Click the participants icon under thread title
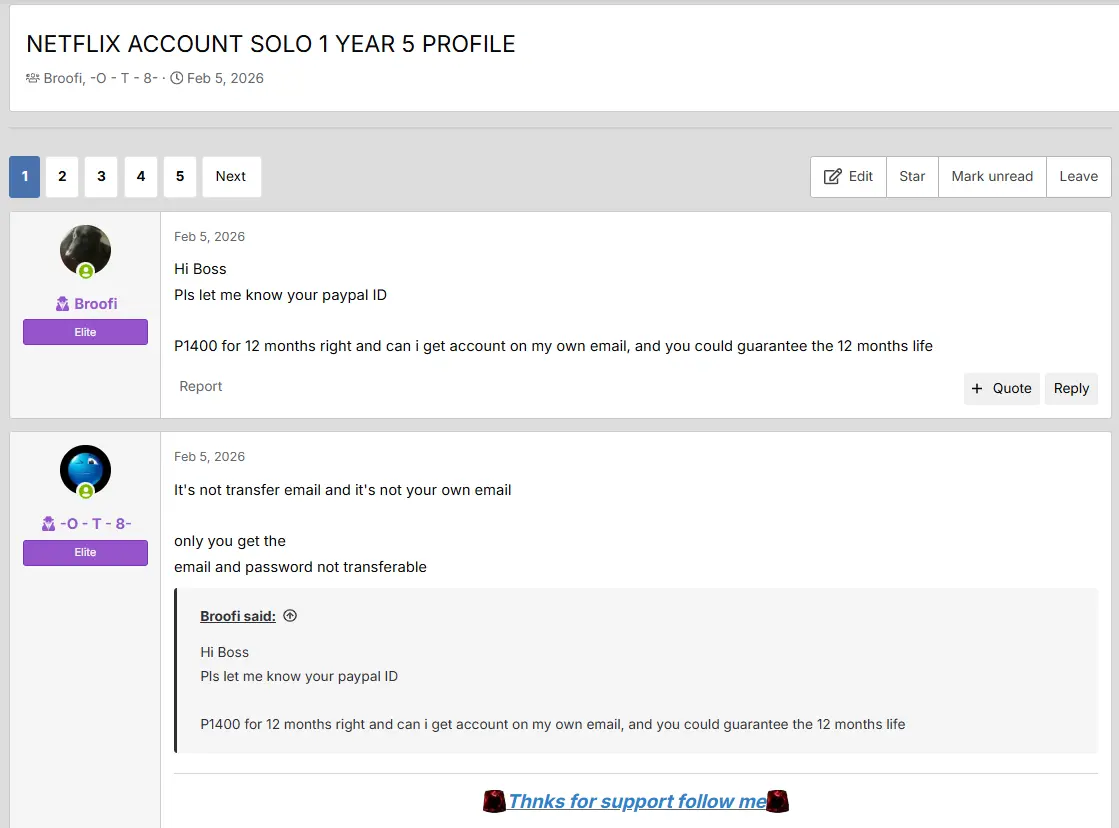 click(x=33, y=78)
